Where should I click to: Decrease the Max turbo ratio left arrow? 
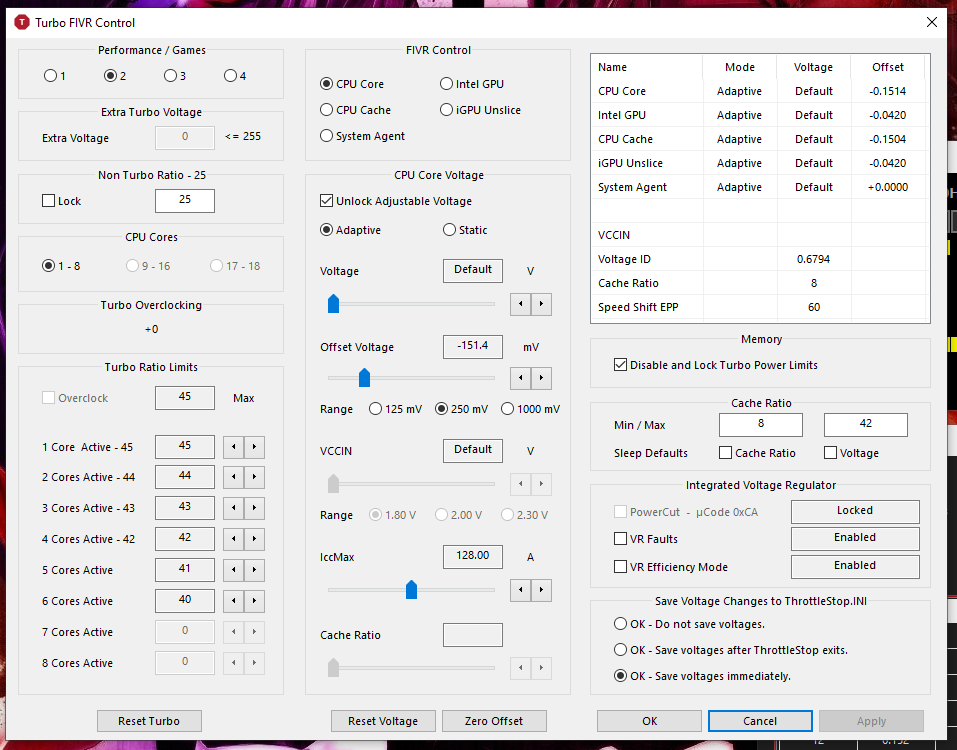click(232, 447)
